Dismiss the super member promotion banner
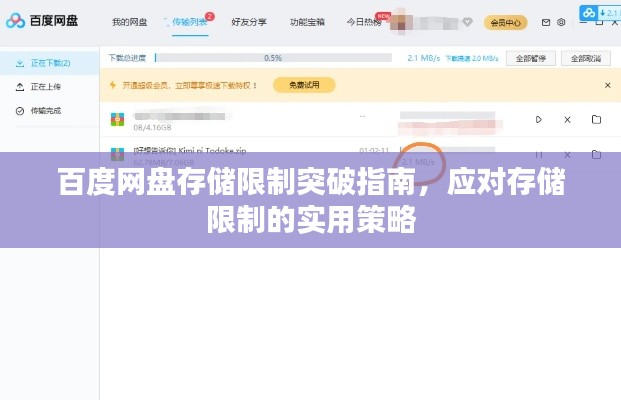 coord(608,85)
